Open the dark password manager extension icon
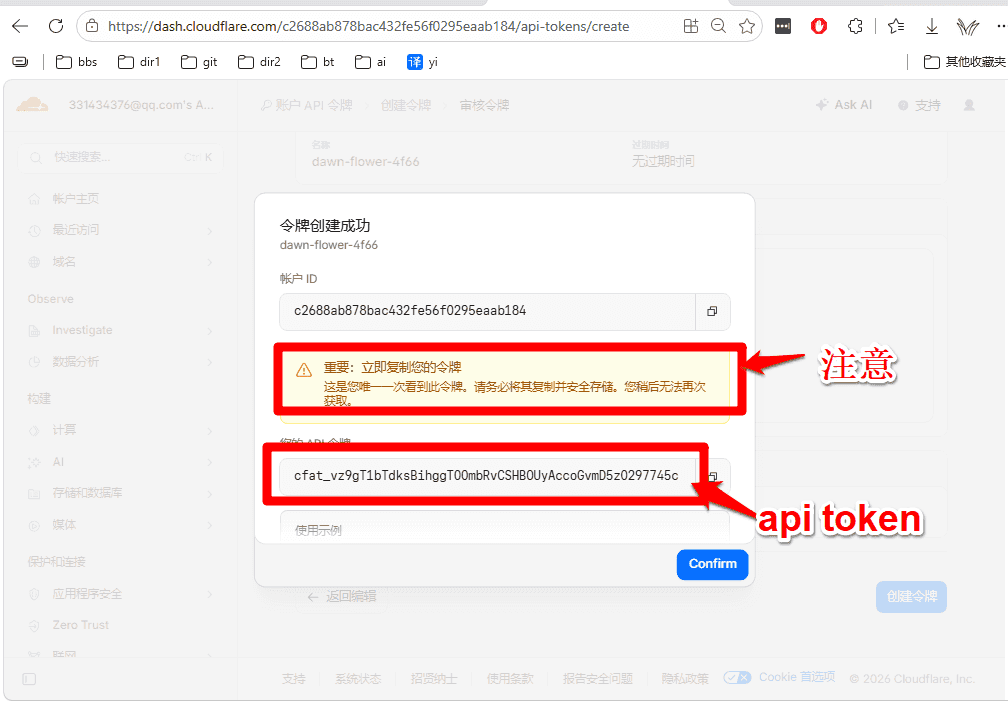This screenshot has width=1008, height=701. tap(782, 26)
